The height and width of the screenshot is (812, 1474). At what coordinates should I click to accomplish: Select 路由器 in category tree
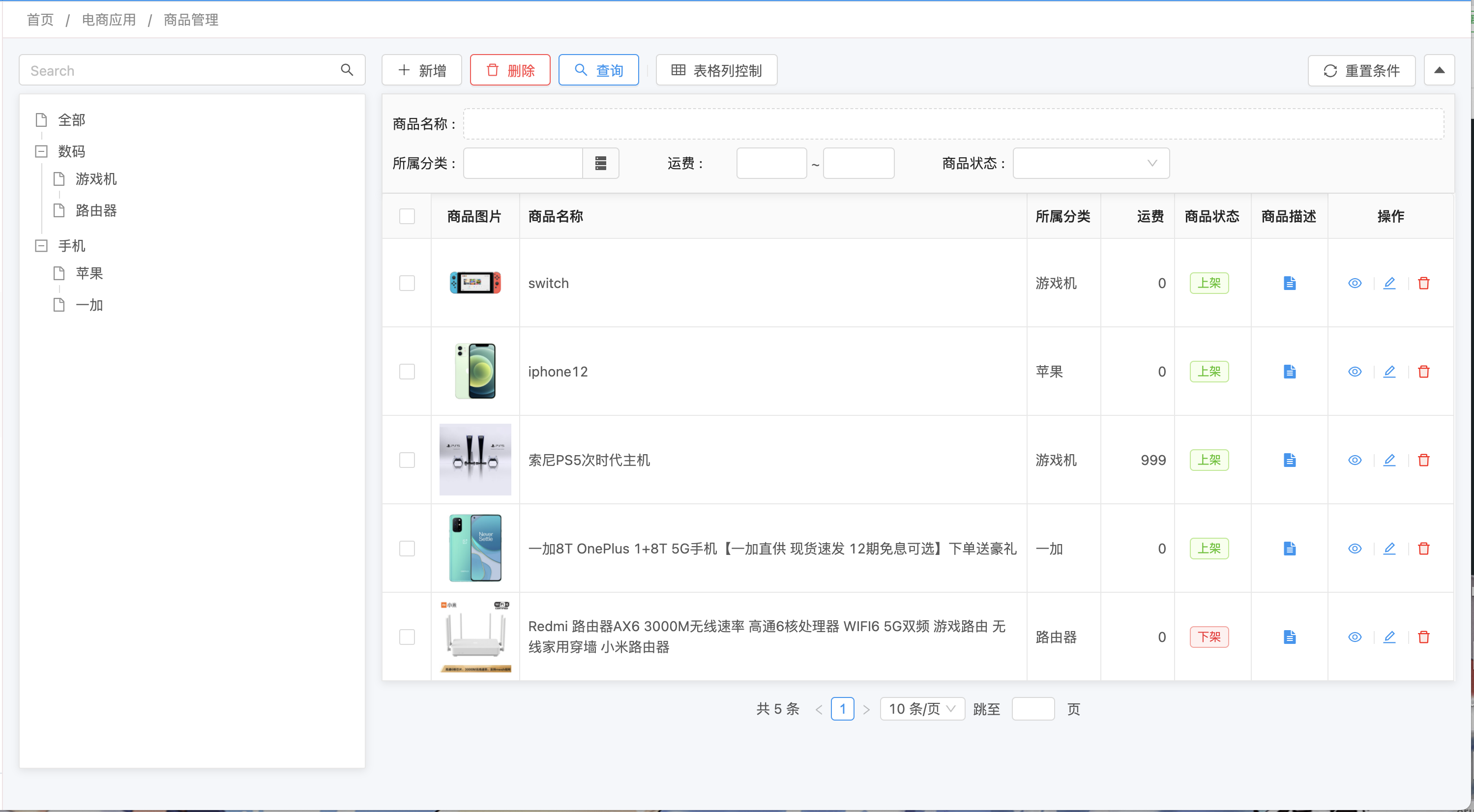pyautogui.click(x=96, y=210)
